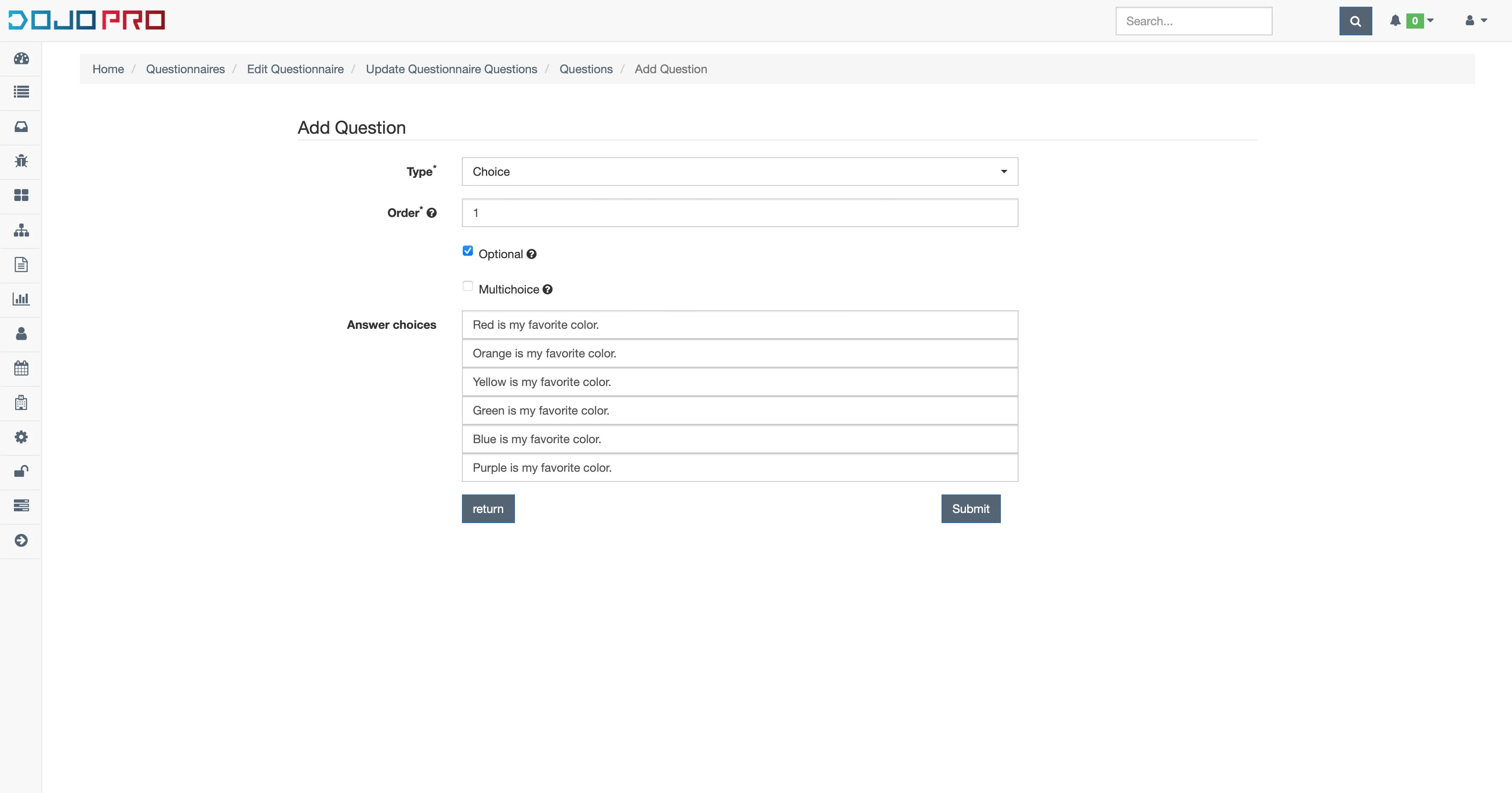
Task: Open the bar chart metrics icon
Action: [x=21, y=299]
